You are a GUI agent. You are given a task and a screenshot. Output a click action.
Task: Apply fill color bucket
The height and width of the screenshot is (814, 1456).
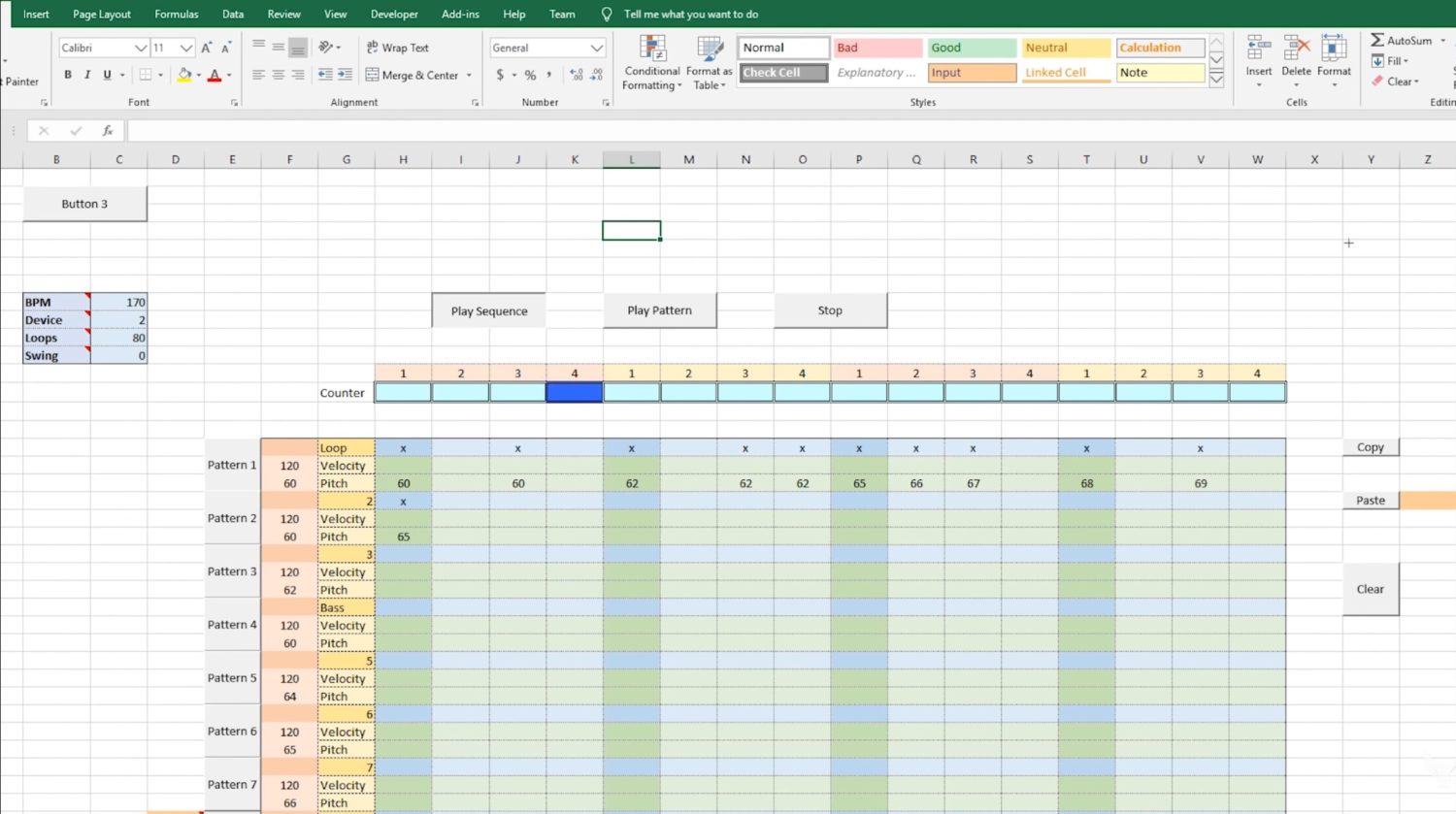click(184, 75)
